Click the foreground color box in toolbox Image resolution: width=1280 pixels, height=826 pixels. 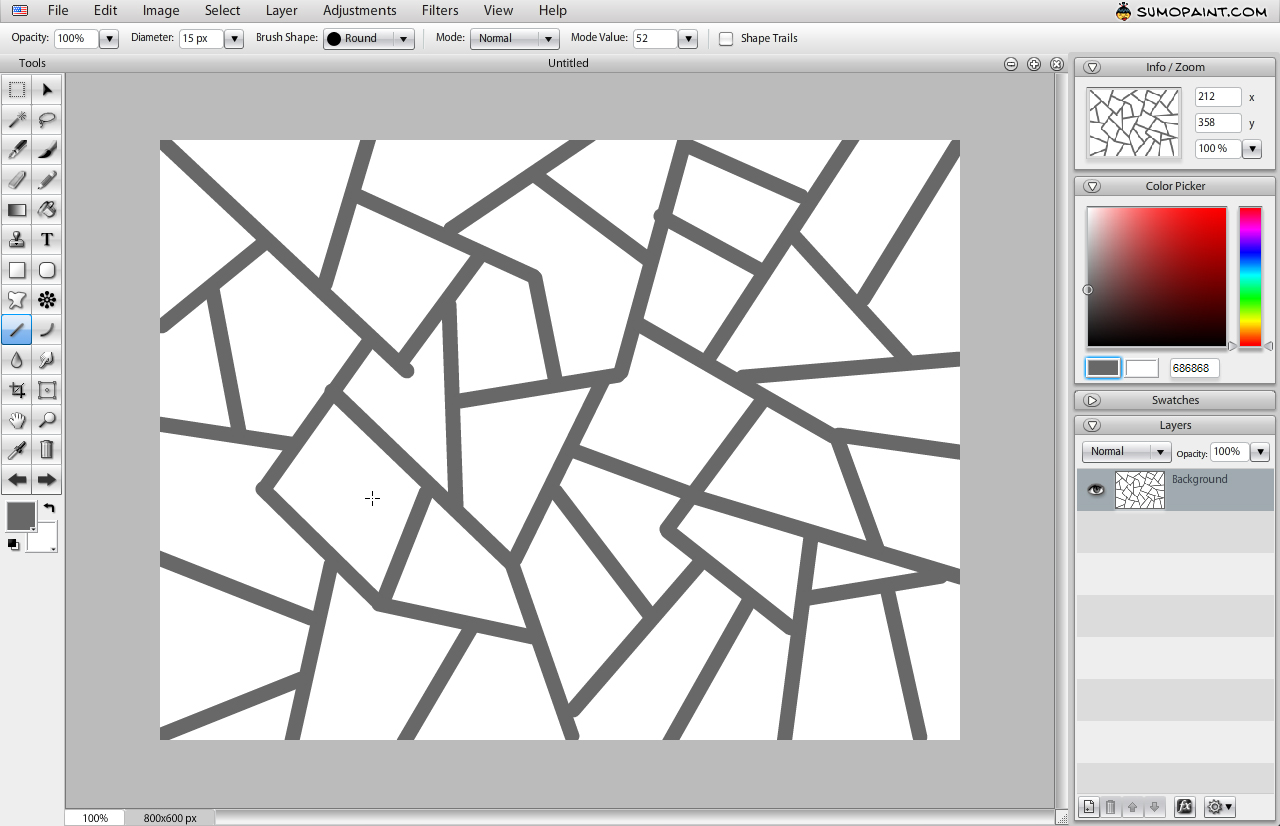pos(21,516)
